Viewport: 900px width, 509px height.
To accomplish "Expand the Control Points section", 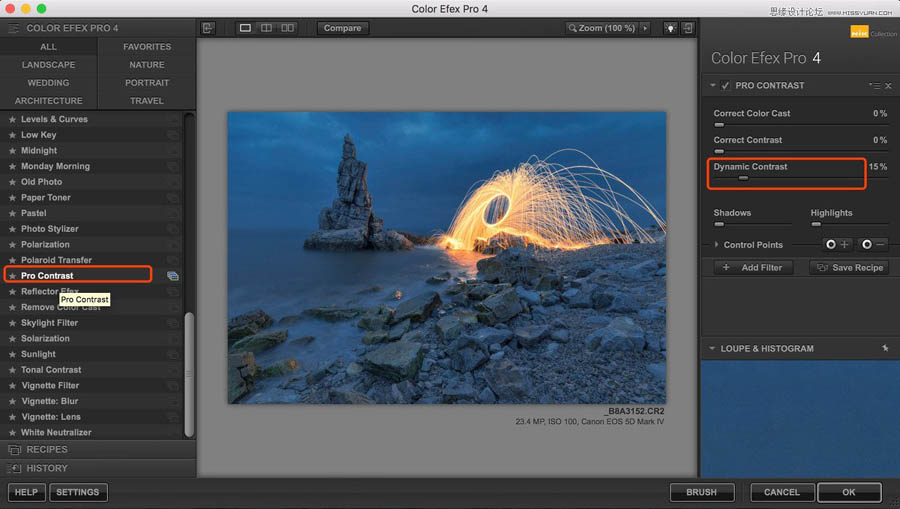I will click(716, 245).
